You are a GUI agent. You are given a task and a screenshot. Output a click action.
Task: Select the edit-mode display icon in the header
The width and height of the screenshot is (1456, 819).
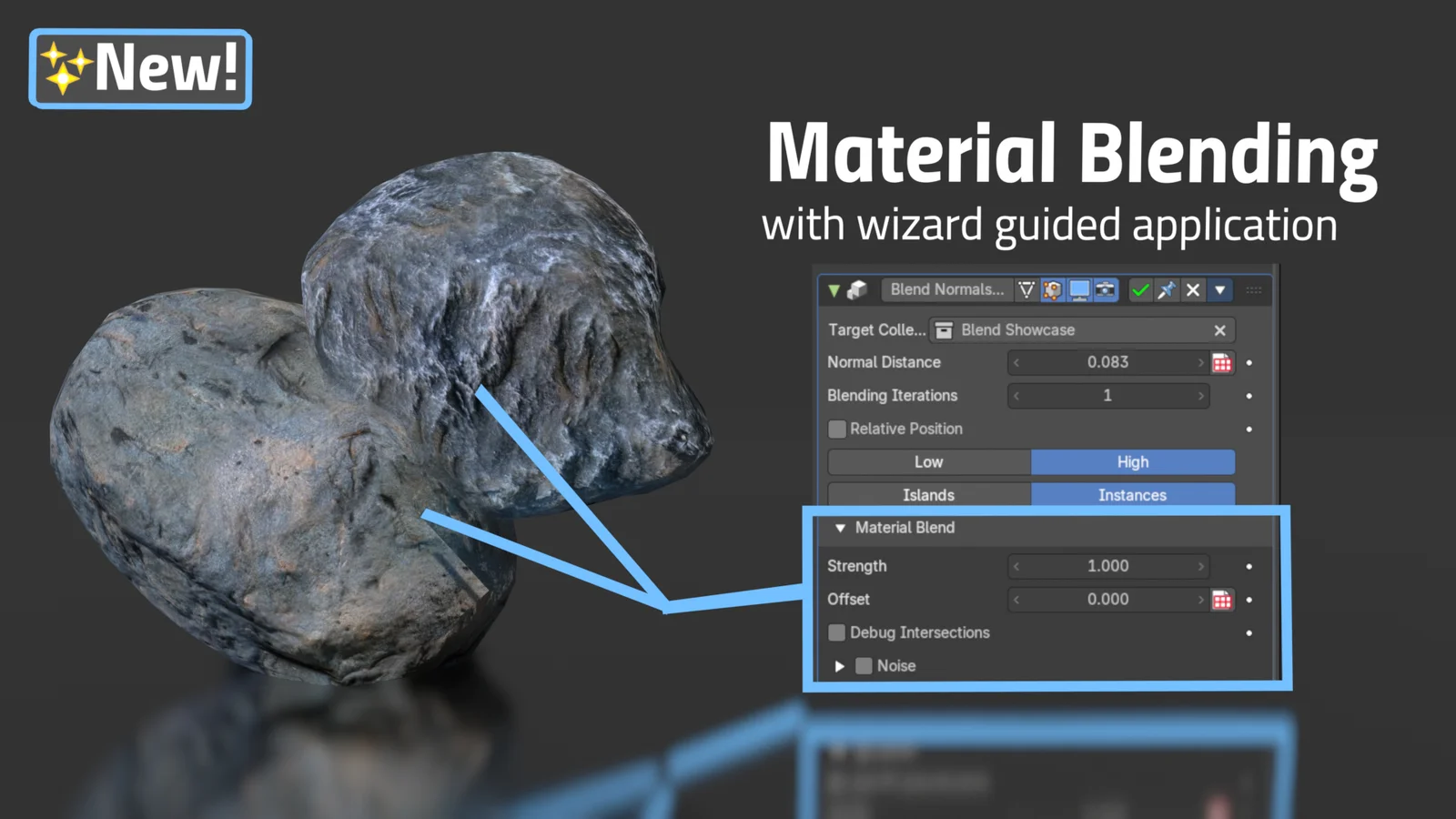click(x=1051, y=290)
